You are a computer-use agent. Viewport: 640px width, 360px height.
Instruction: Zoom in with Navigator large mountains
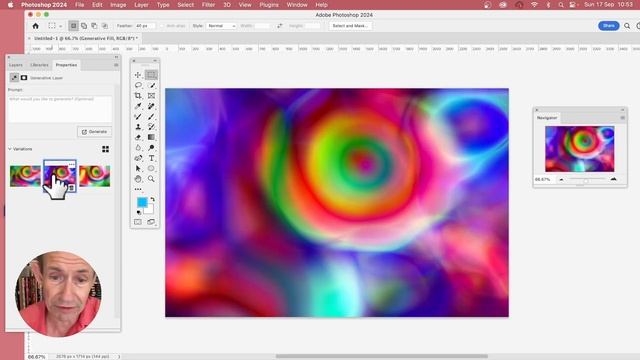pos(613,179)
